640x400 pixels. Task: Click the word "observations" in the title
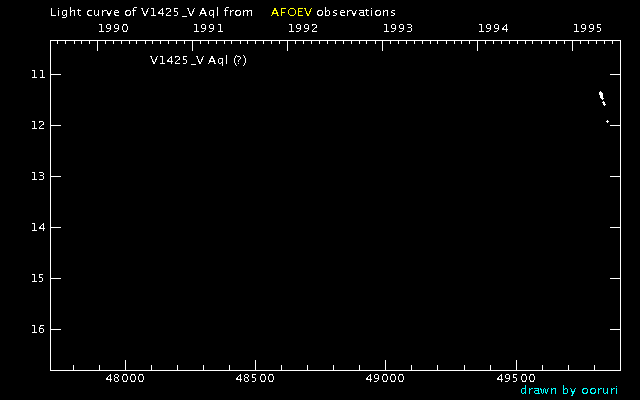[355, 12]
